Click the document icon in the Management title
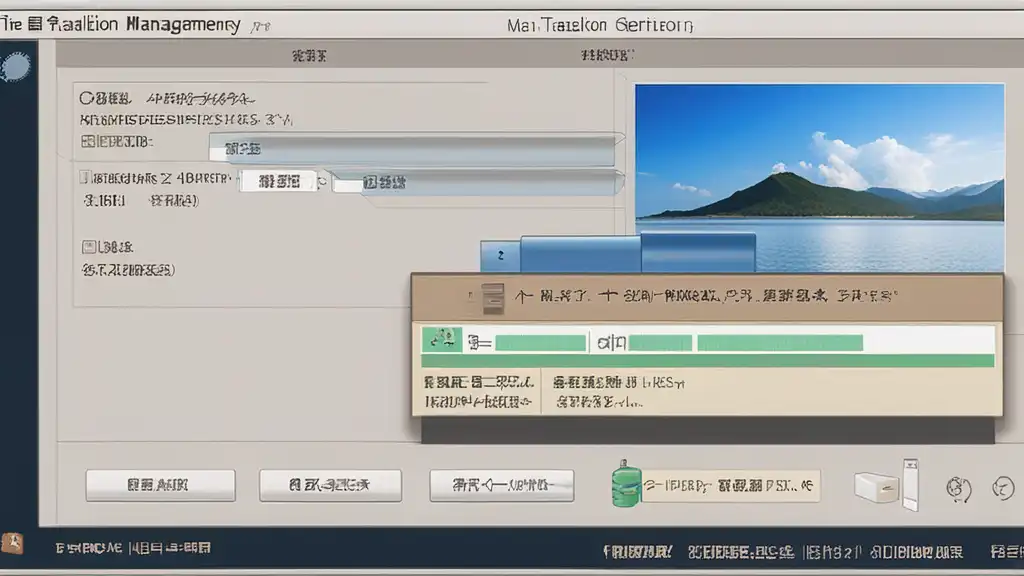Image resolution: width=1024 pixels, height=576 pixels. [35, 24]
